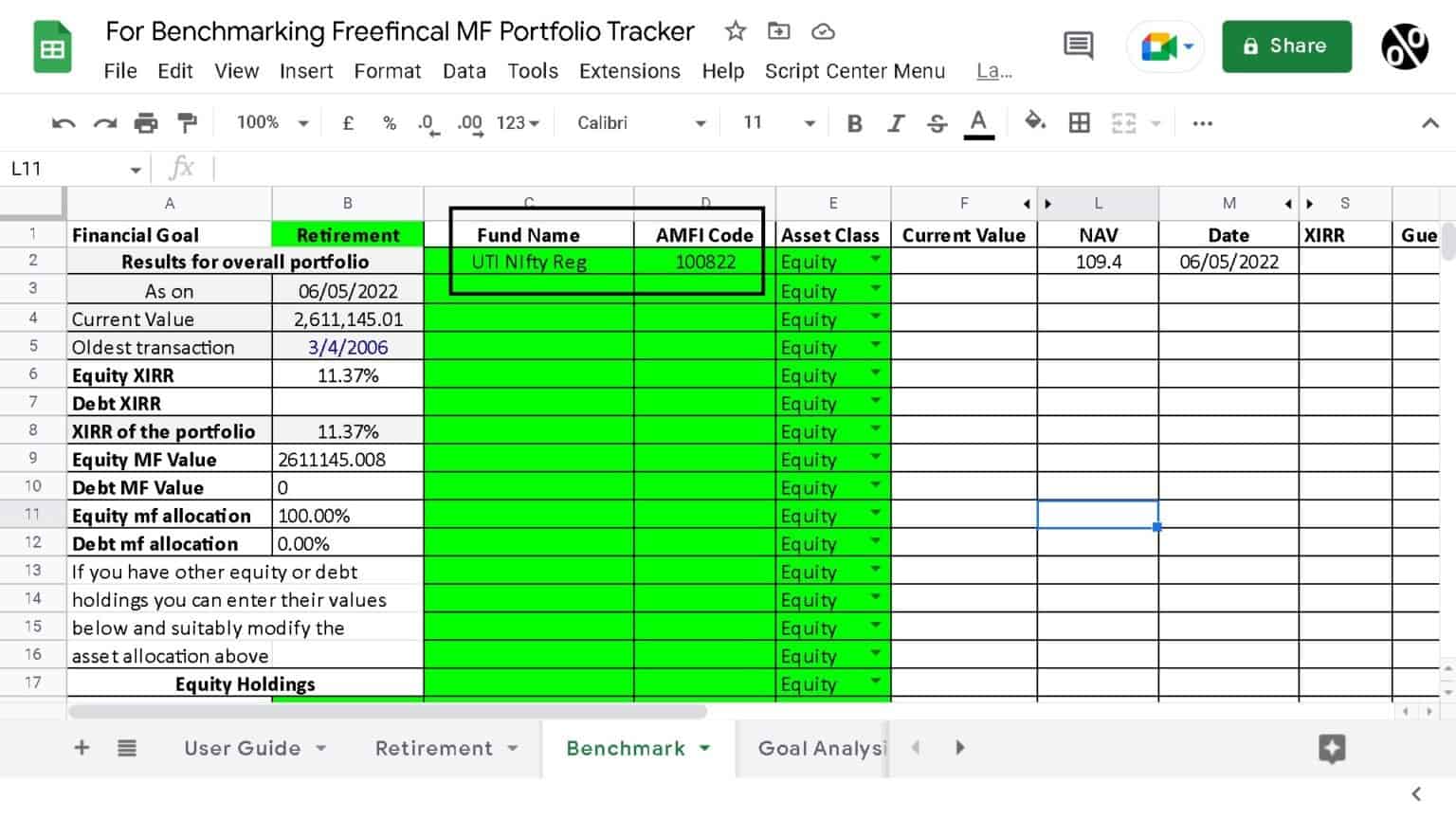Add a new sheet with the plus button
The width and height of the screenshot is (1456, 819).
(82, 748)
